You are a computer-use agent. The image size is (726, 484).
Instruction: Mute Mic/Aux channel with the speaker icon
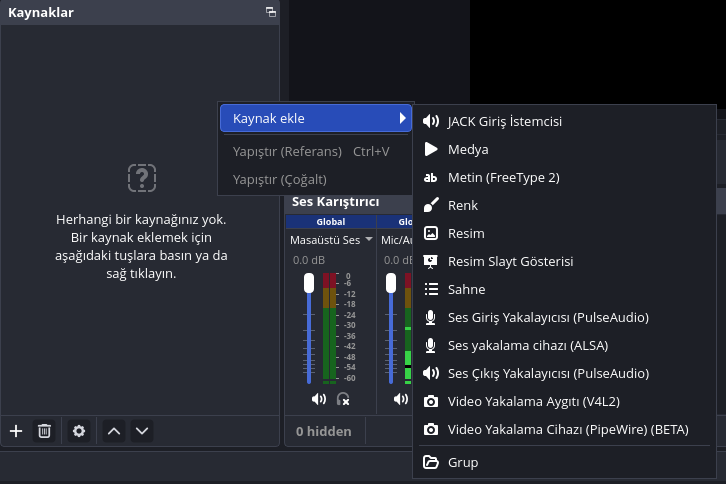point(401,399)
